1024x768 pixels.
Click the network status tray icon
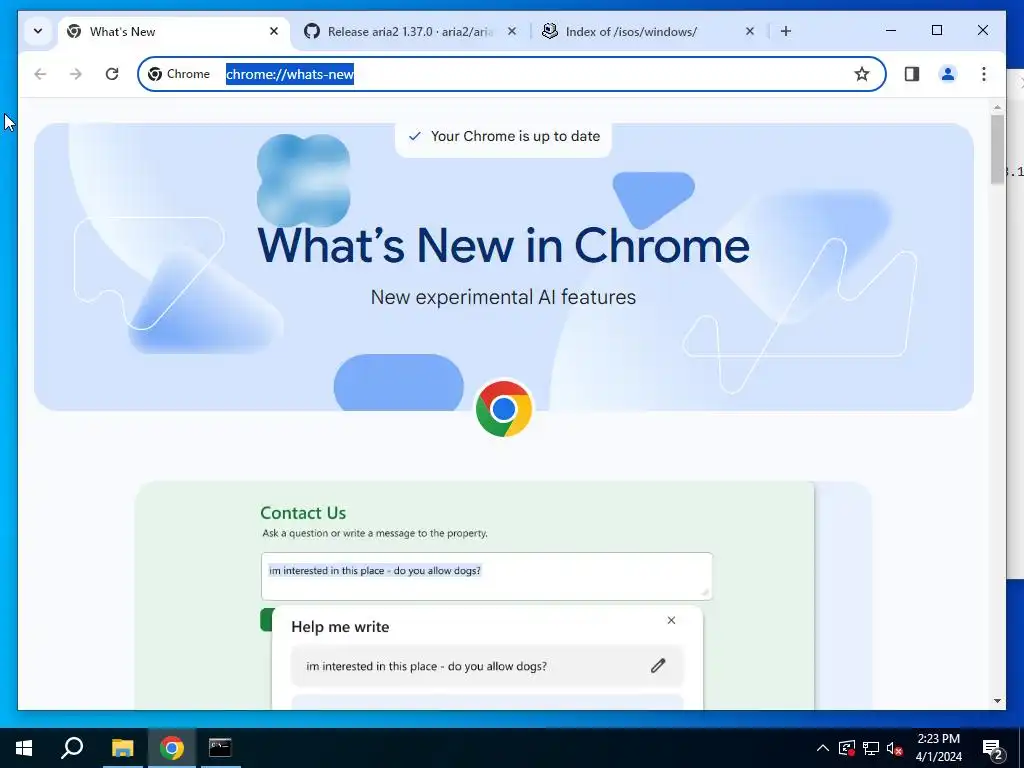pyautogui.click(x=871, y=748)
